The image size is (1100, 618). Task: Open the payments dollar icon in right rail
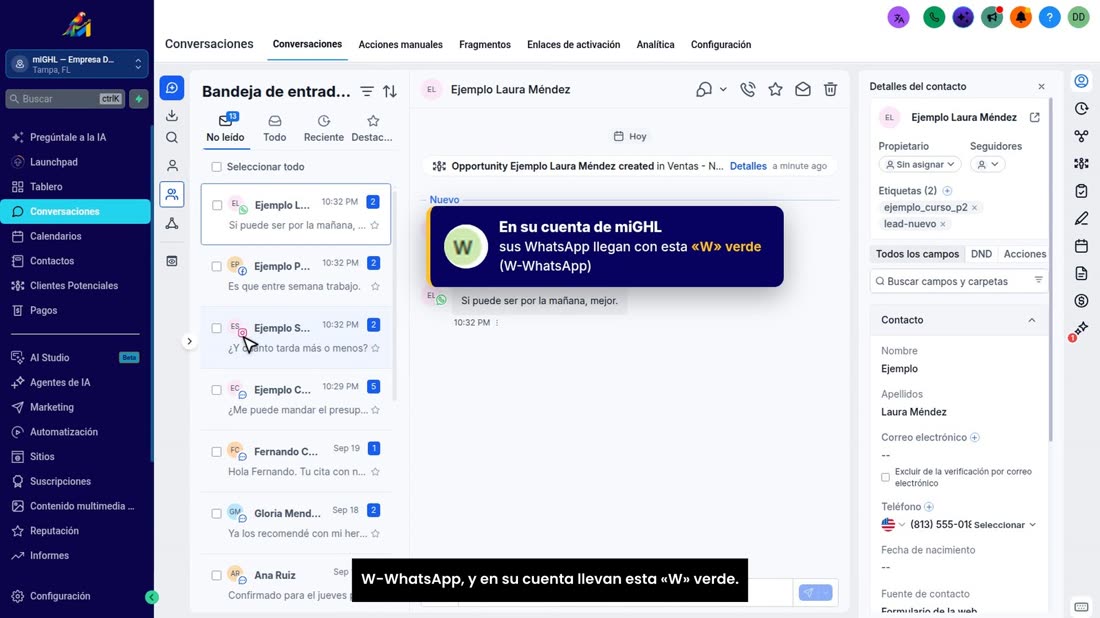pyautogui.click(x=1081, y=301)
